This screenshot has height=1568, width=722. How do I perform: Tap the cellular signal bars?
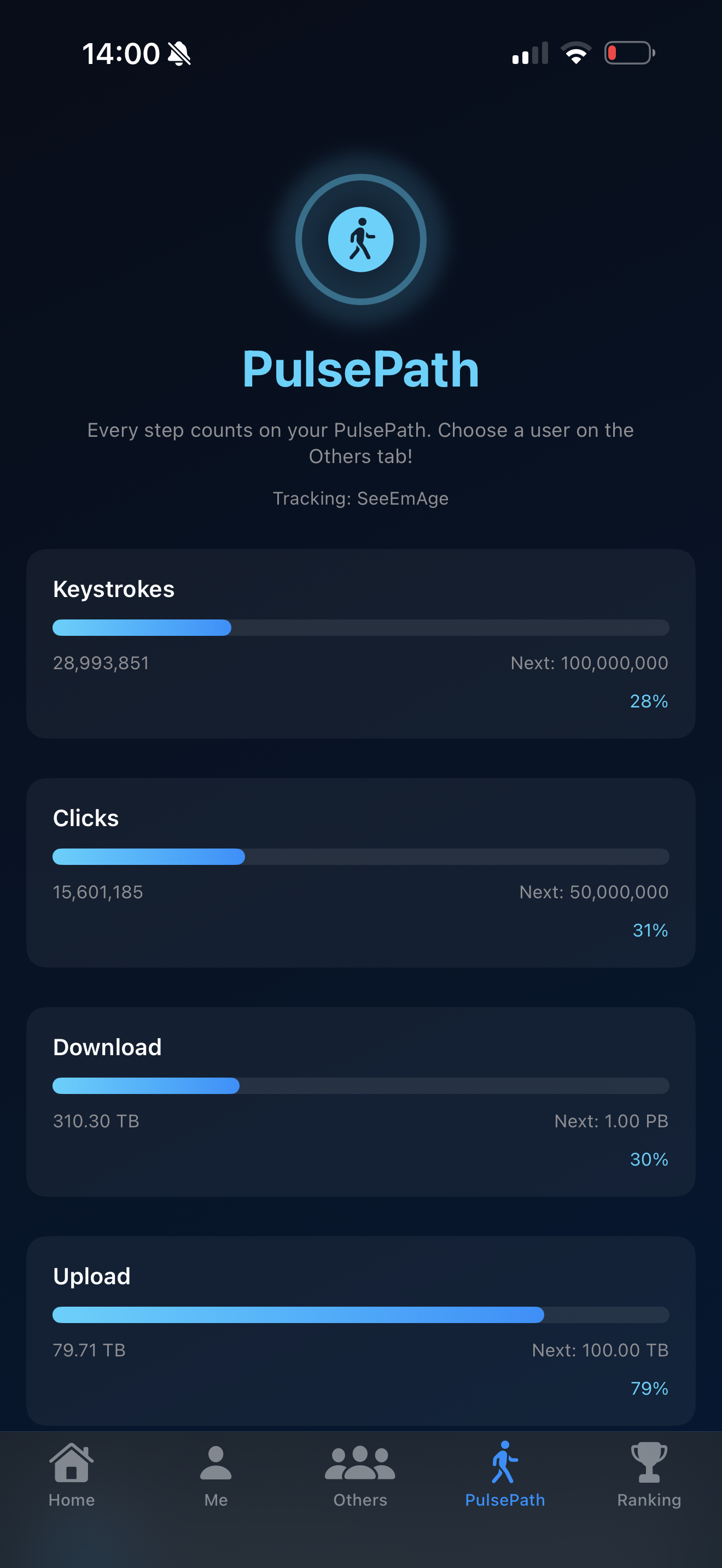tap(530, 53)
